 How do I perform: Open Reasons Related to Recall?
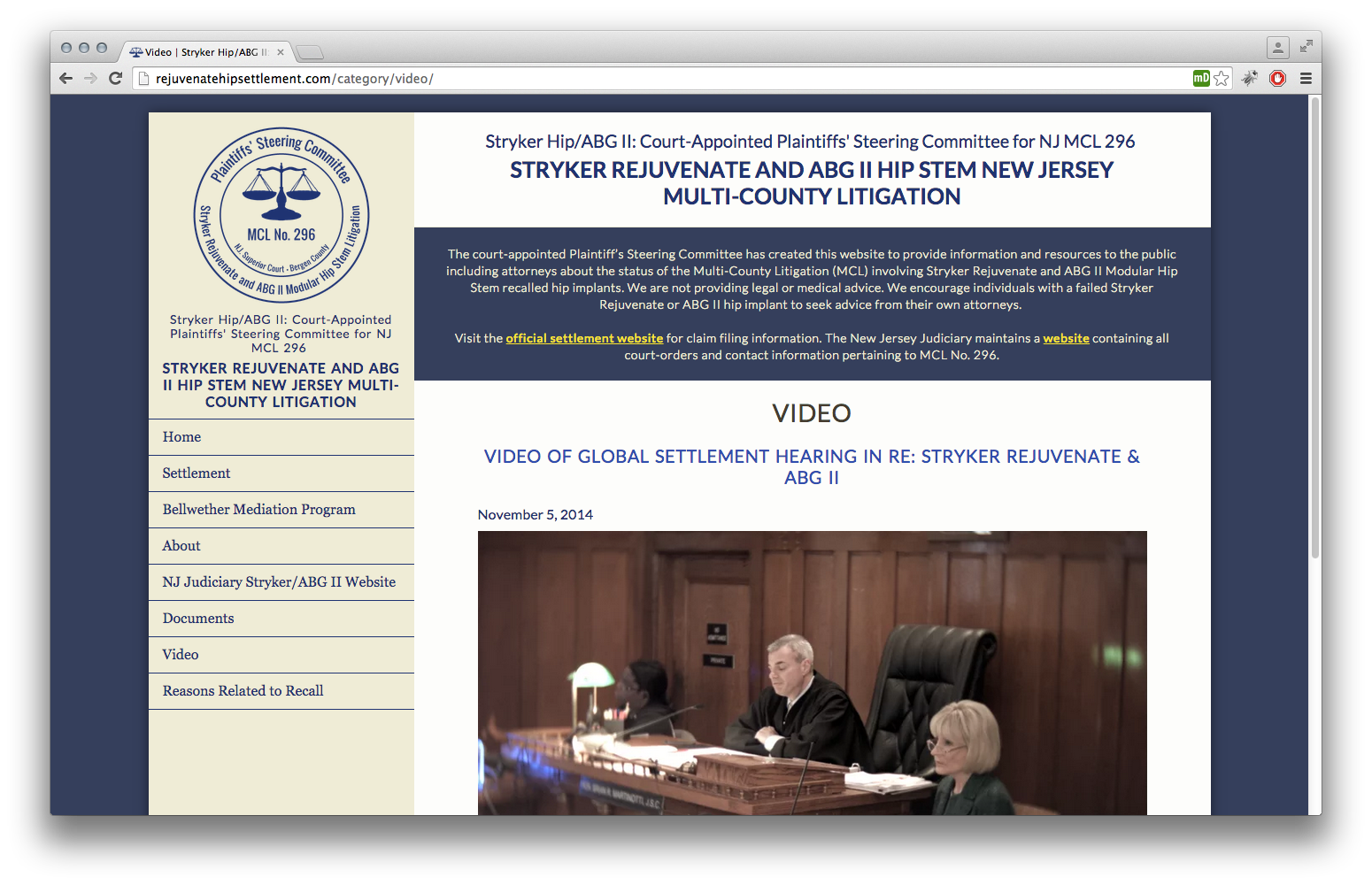(x=243, y=690)
